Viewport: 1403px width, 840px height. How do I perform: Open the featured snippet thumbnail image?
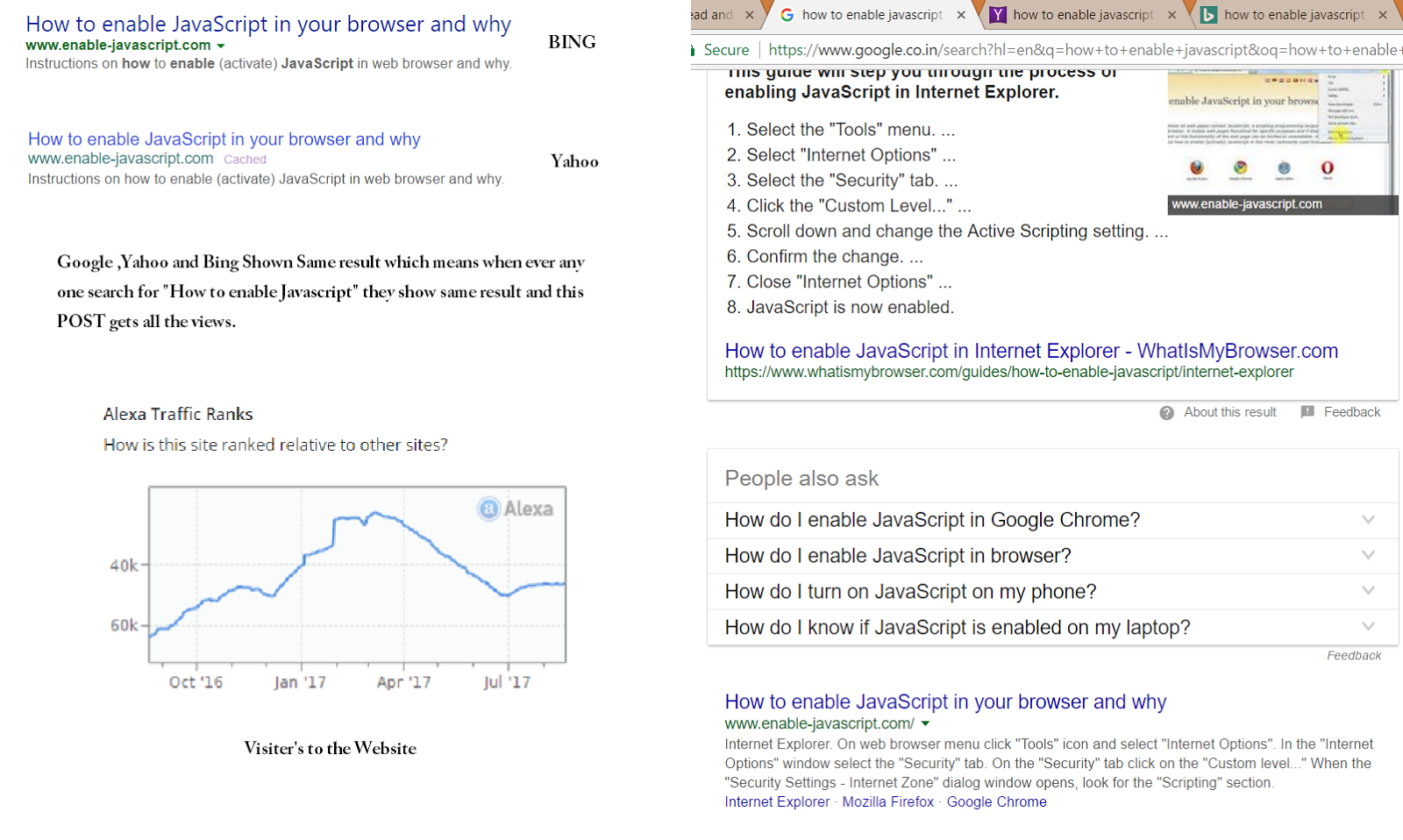pos(1283,143)
